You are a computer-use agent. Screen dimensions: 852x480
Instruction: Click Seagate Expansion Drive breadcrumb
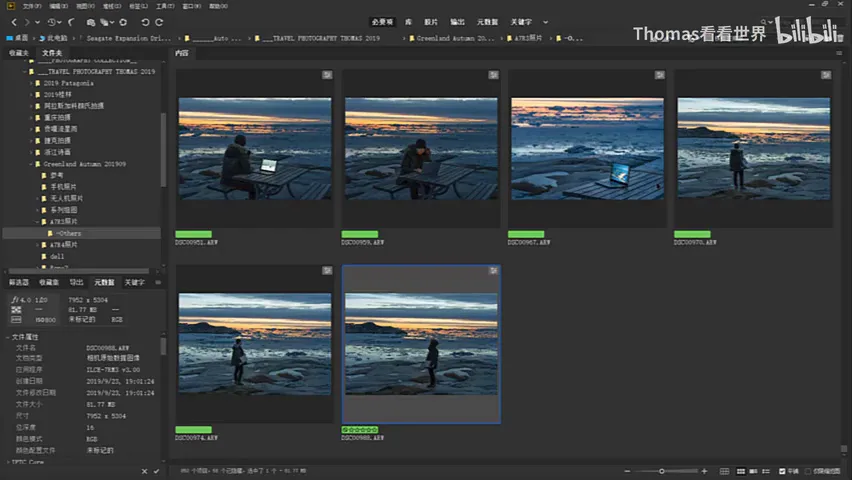click(129, 39)
